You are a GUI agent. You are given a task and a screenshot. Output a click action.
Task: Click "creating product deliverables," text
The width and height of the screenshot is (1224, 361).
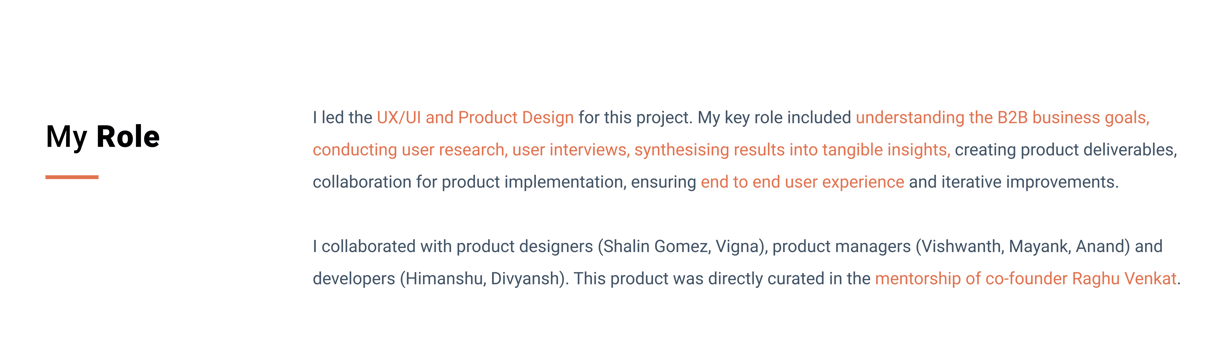(1066, 150)
